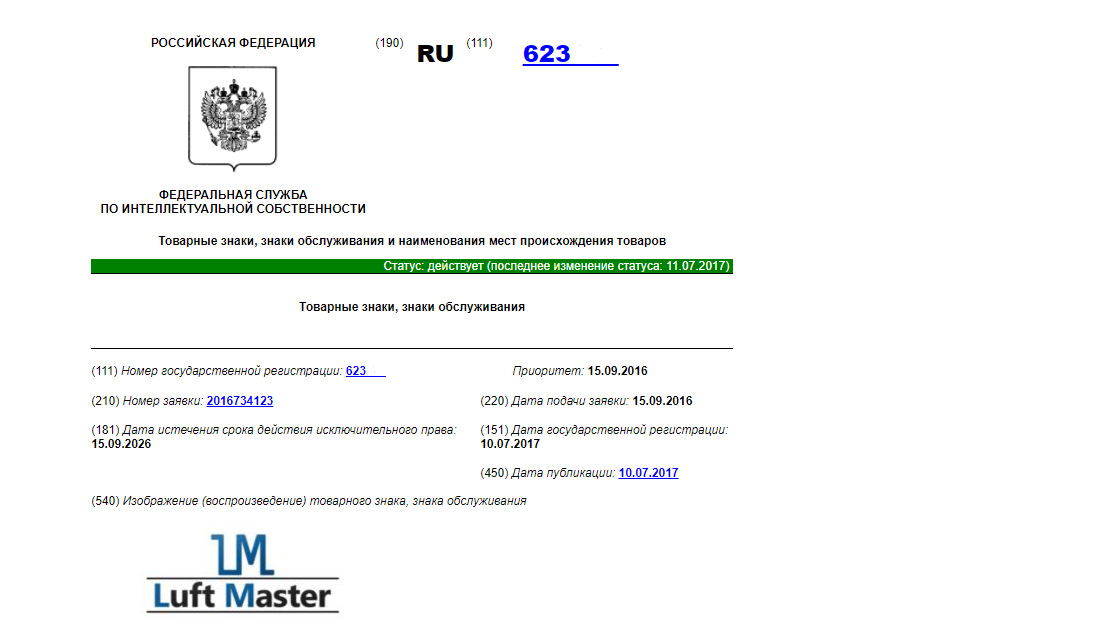The height and width of the screenshot is (619, 1101).
Task: Open the large 623 number link beside RU
Action: pos(570,54)
